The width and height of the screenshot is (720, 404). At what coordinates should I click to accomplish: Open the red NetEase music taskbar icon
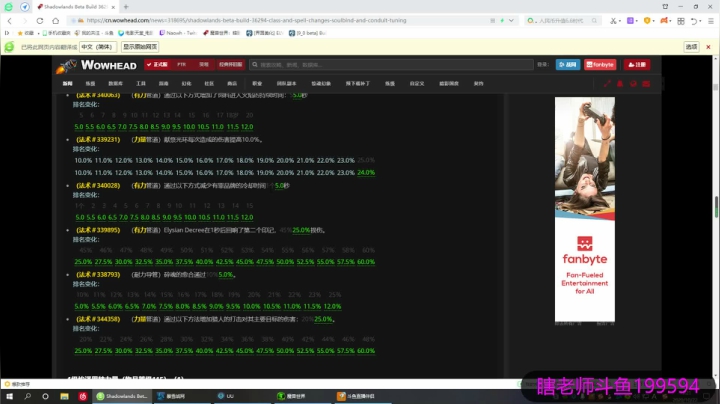[83, 396]
